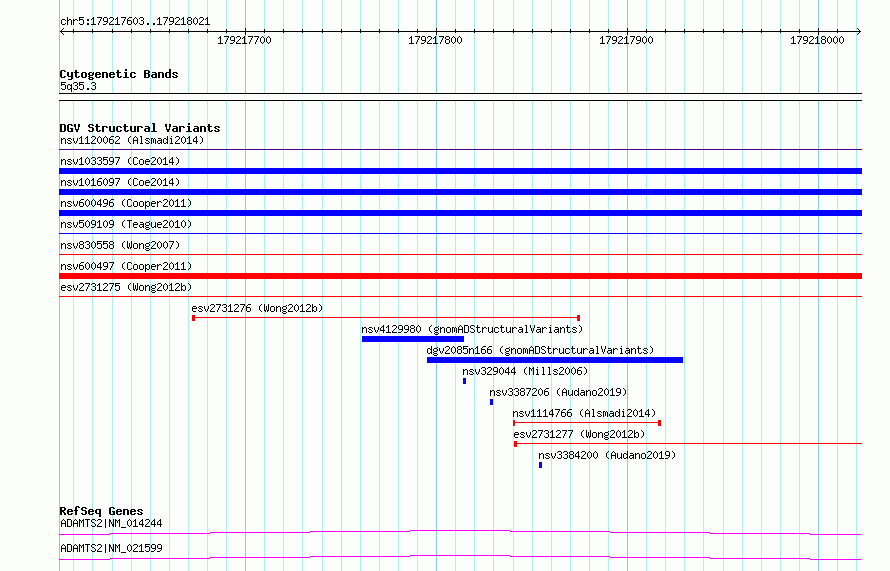This screenshot has width=890, height=571.
Task: Open the ADAMTS2|NM_014244 gene label
Action: (111, 523)
